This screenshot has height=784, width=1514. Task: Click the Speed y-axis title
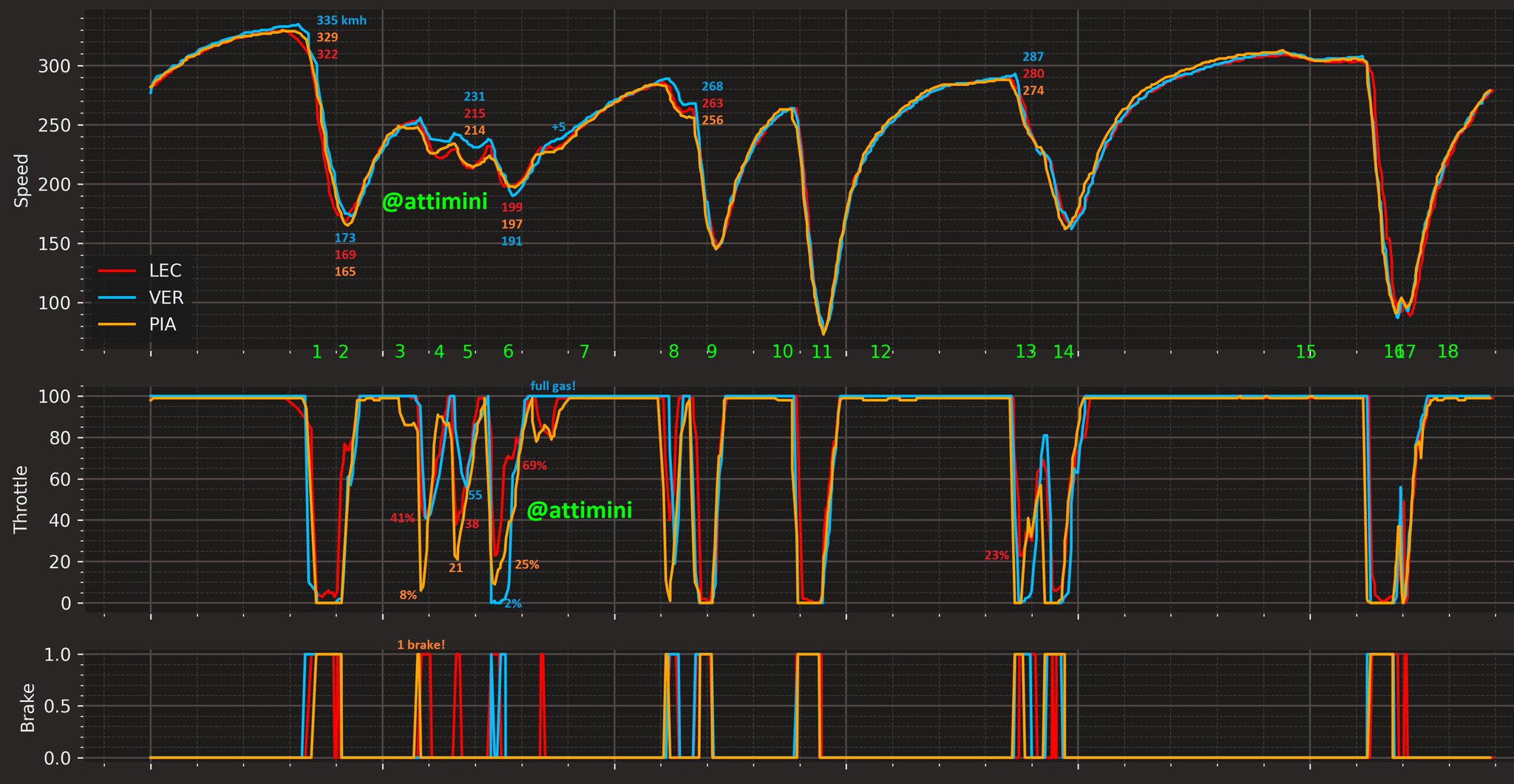[22, 180]
